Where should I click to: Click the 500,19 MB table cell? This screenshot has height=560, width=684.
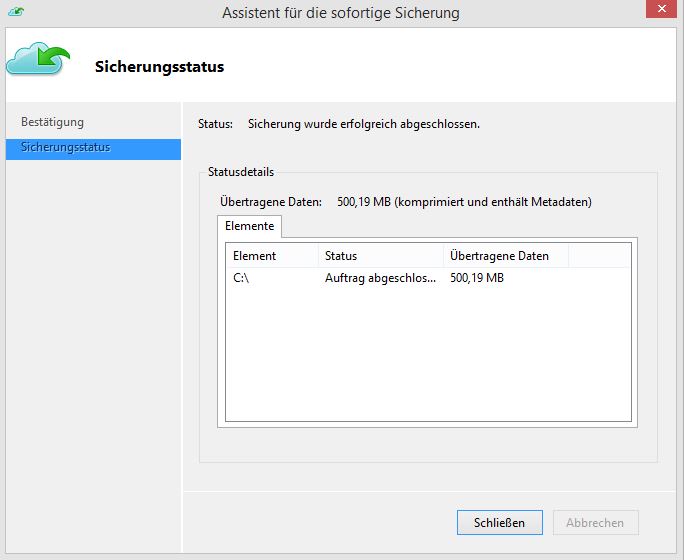(x=477, y=278)
